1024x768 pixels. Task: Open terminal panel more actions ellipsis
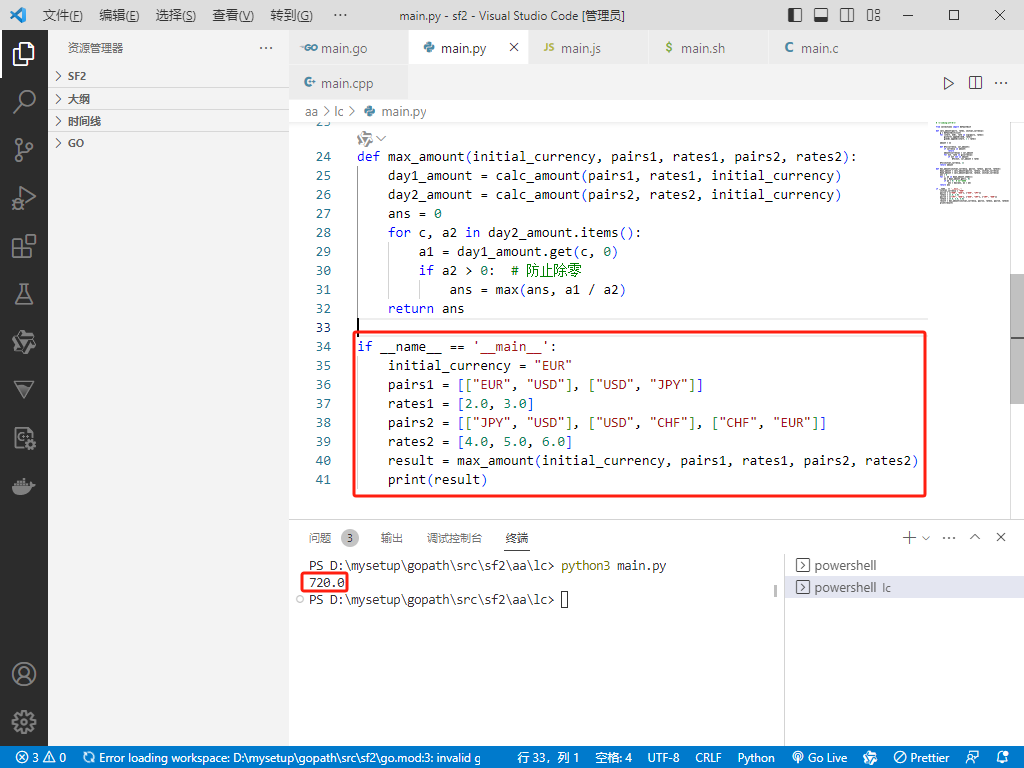(949, 537)
